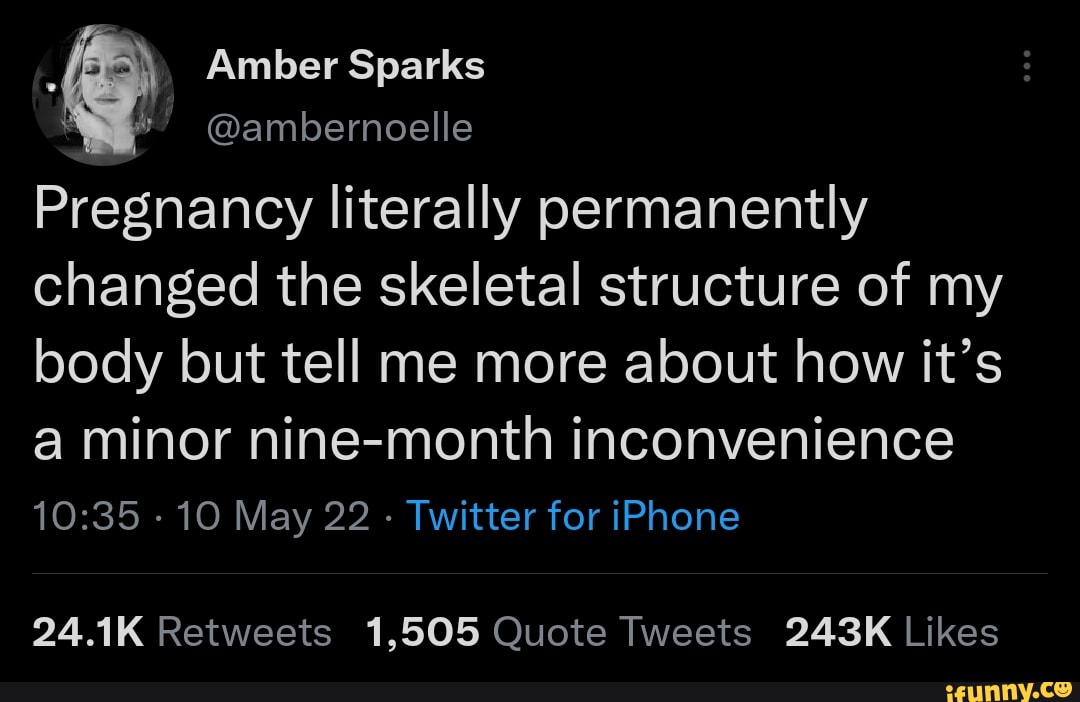View the Quote Tweets label
This screenshot has height=702, width=1080.
[x=622, y=632]
